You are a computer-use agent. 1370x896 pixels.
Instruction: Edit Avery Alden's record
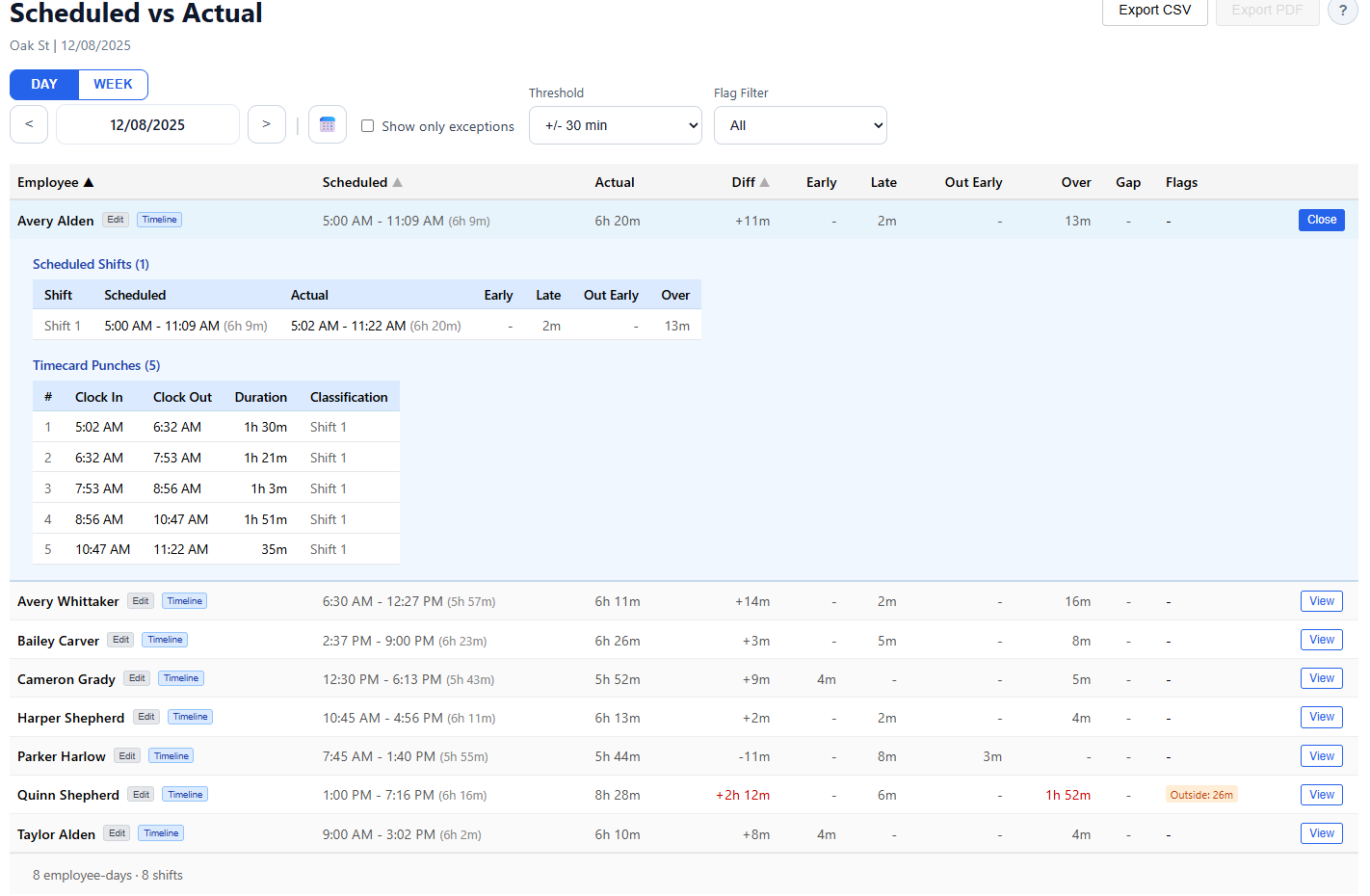pos(116,220)
